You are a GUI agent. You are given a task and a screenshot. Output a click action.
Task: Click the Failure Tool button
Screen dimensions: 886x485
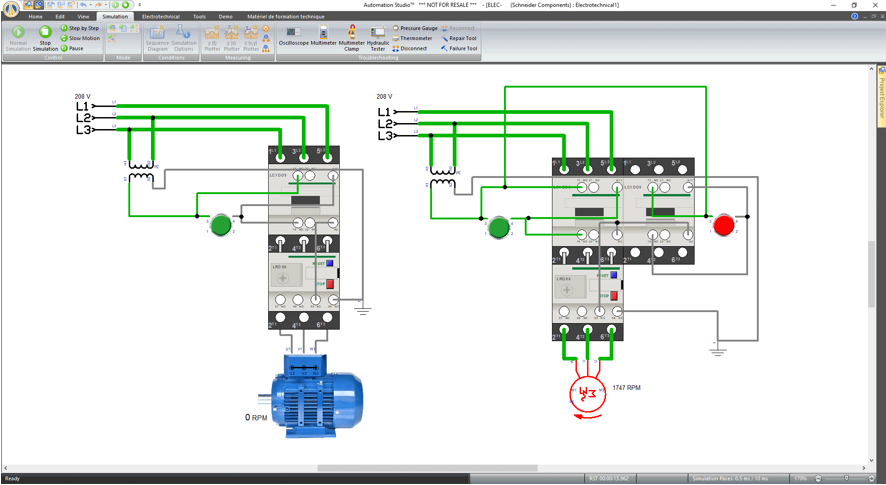click(460, 49)
